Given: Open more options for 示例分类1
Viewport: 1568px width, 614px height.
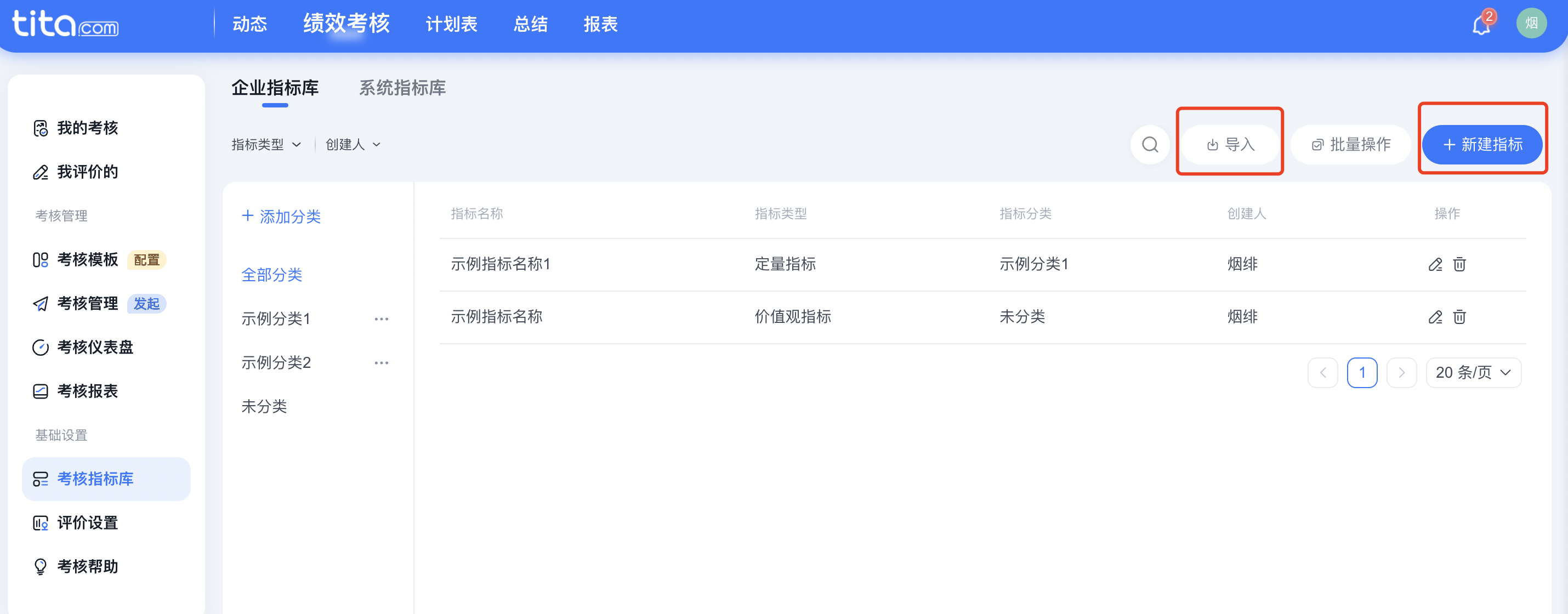Looking at the screenshot, I should coord(382,319).
